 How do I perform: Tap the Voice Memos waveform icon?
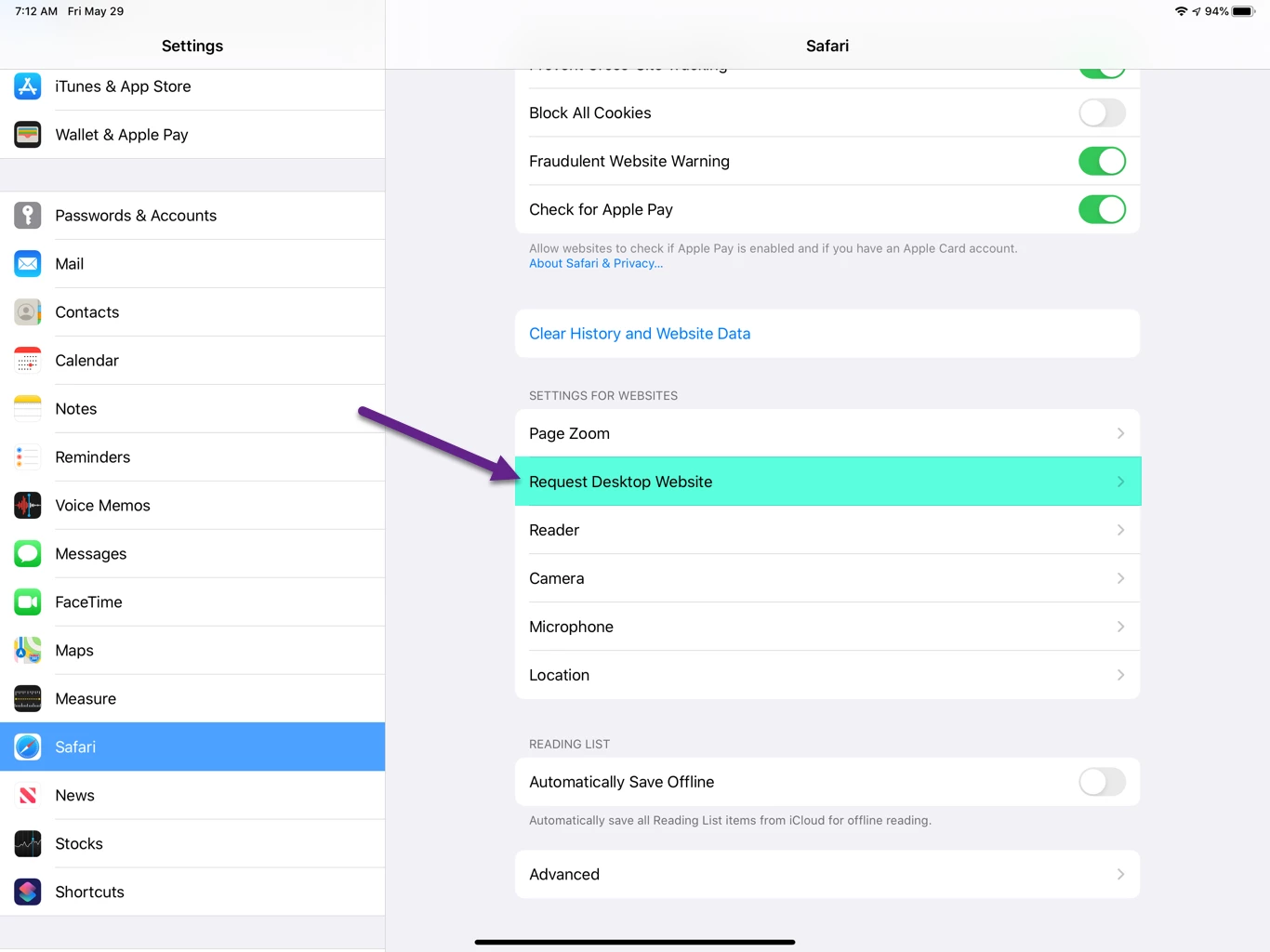[x=28, y=506]
